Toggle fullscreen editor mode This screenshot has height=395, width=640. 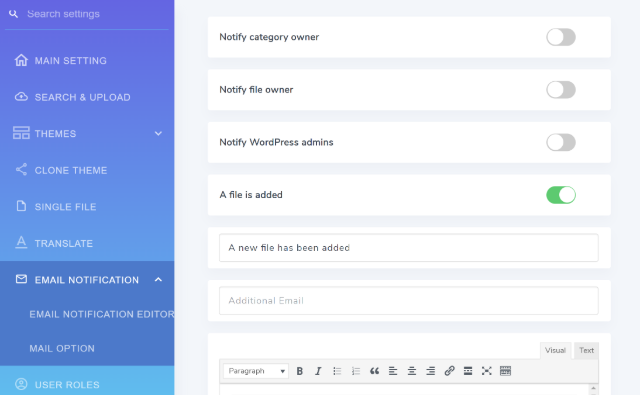tap(487, 371)
